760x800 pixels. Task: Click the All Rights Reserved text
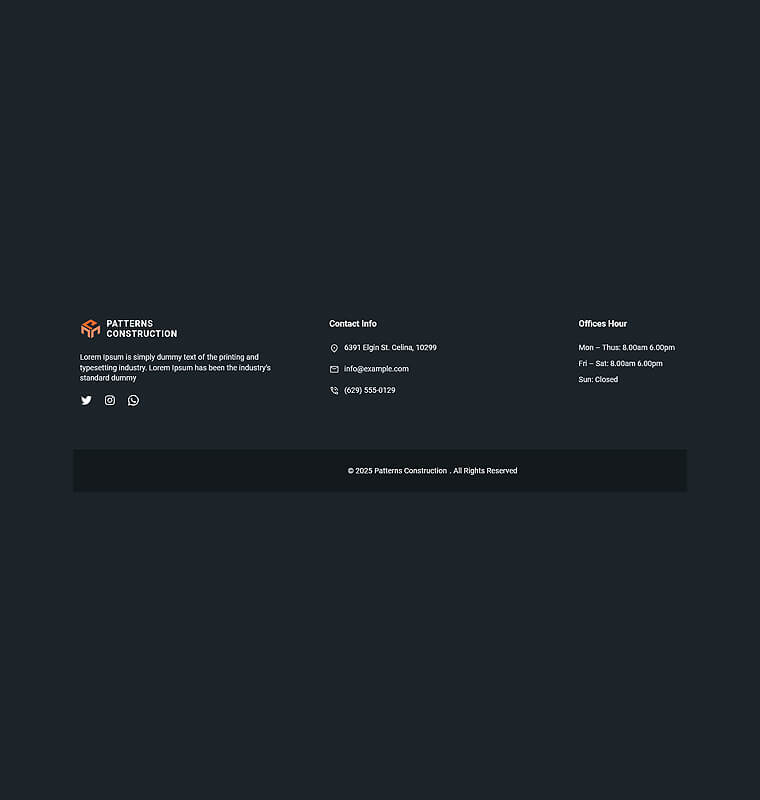coord(485,471)
